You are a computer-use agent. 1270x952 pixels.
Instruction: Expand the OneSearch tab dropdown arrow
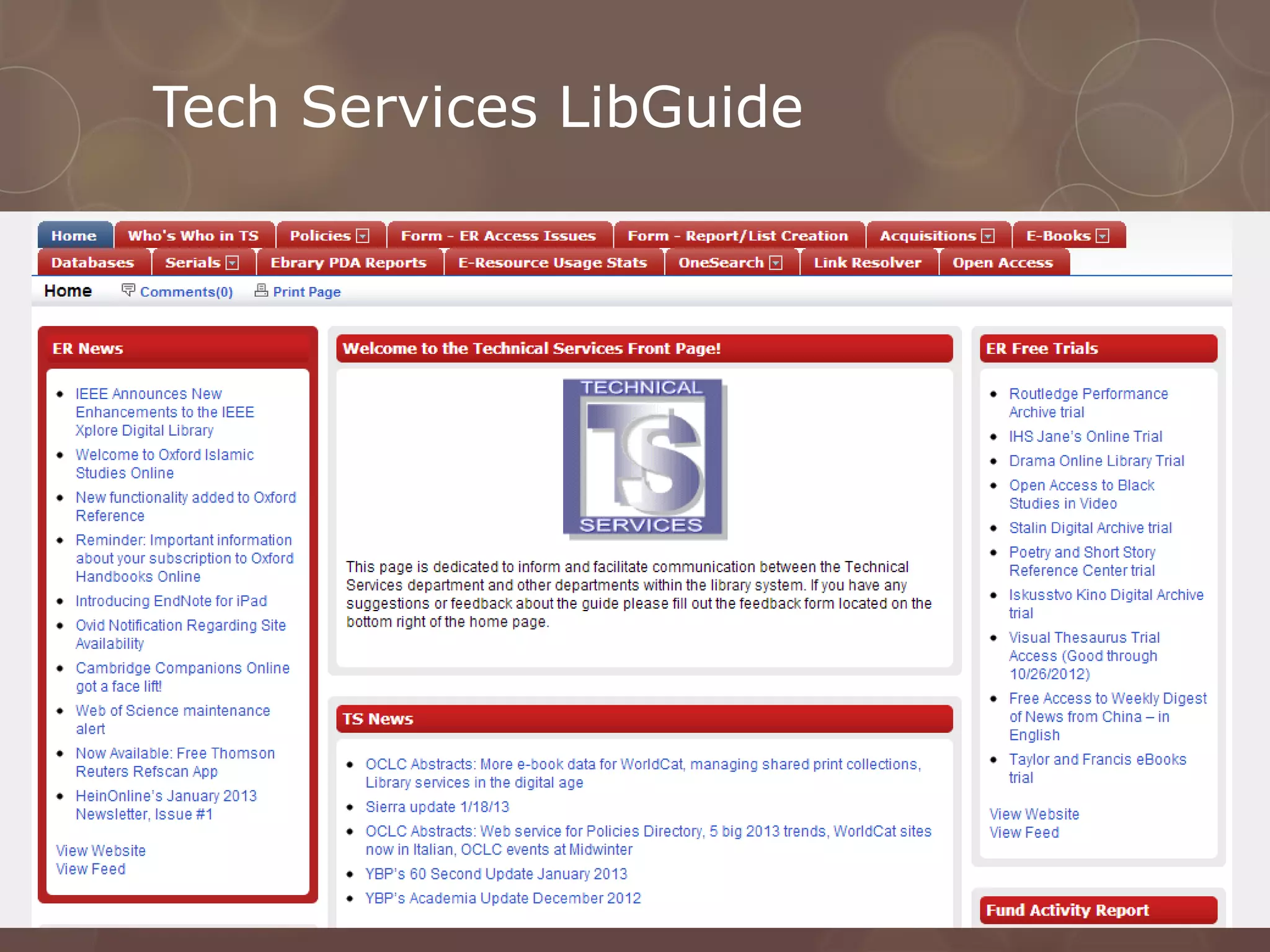click(776, 263)
